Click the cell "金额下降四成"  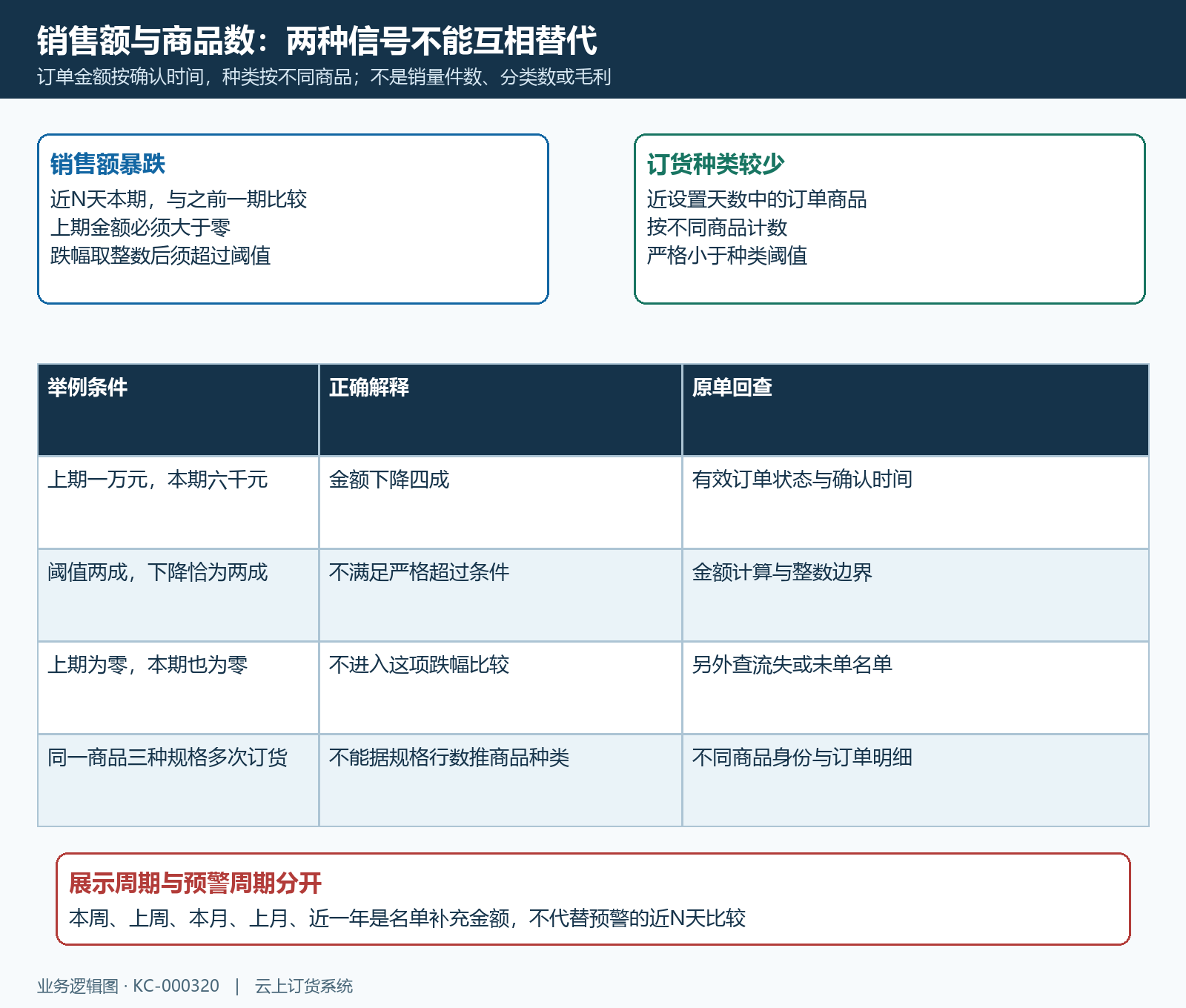[500, 503]
